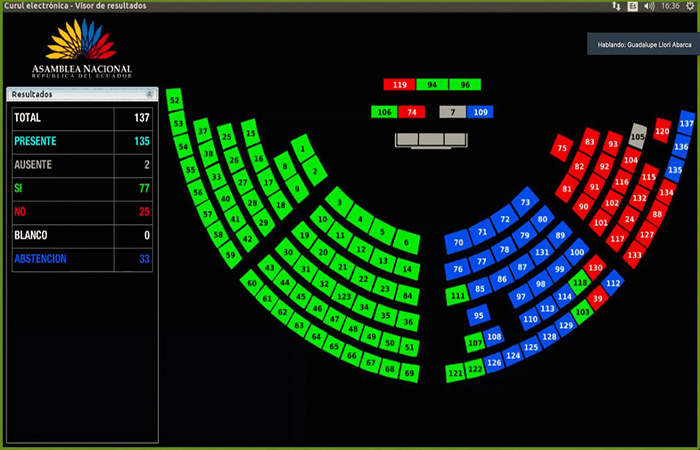Click green seat 69
This screenshot has width=700, height=450.
(409, 373)
